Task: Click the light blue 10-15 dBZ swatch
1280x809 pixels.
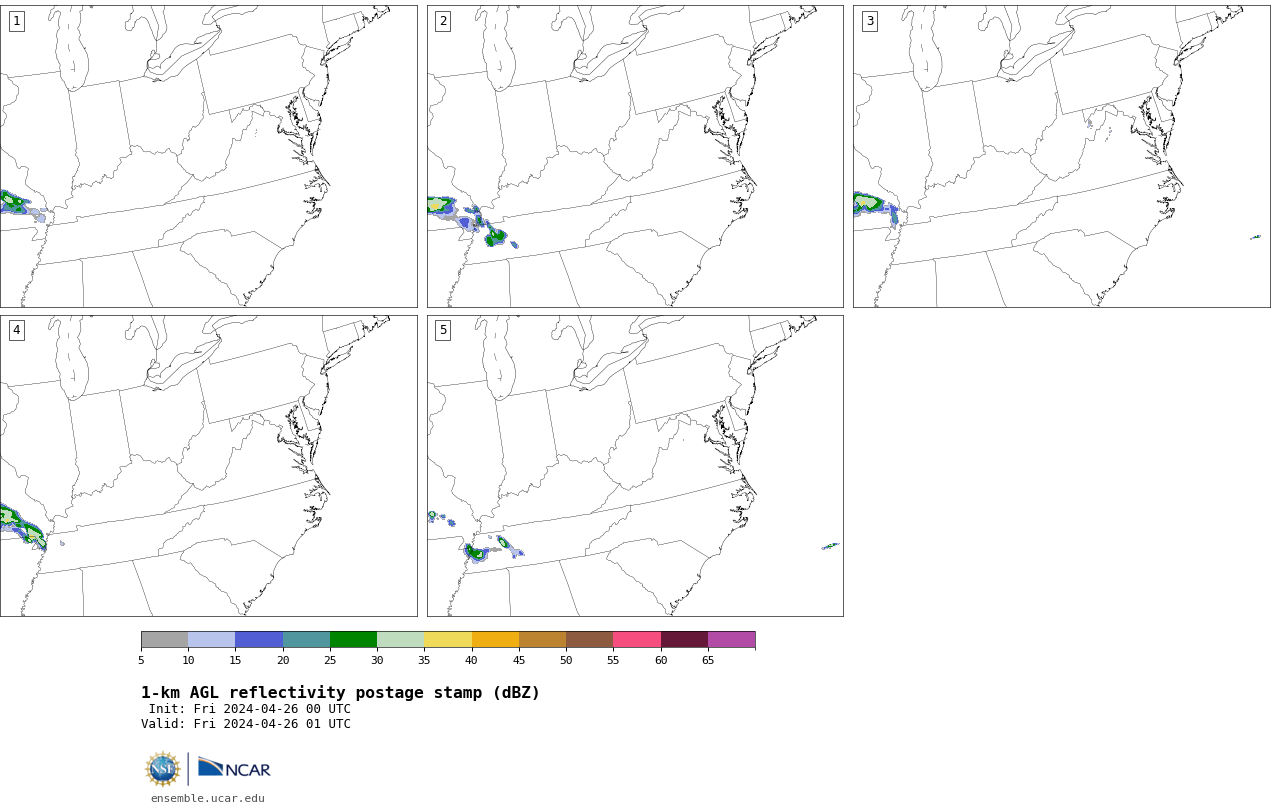Action: 212,640
